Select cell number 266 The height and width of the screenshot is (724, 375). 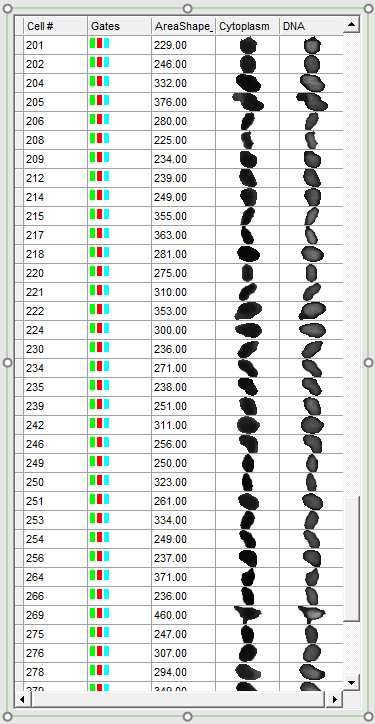(35, 596)
